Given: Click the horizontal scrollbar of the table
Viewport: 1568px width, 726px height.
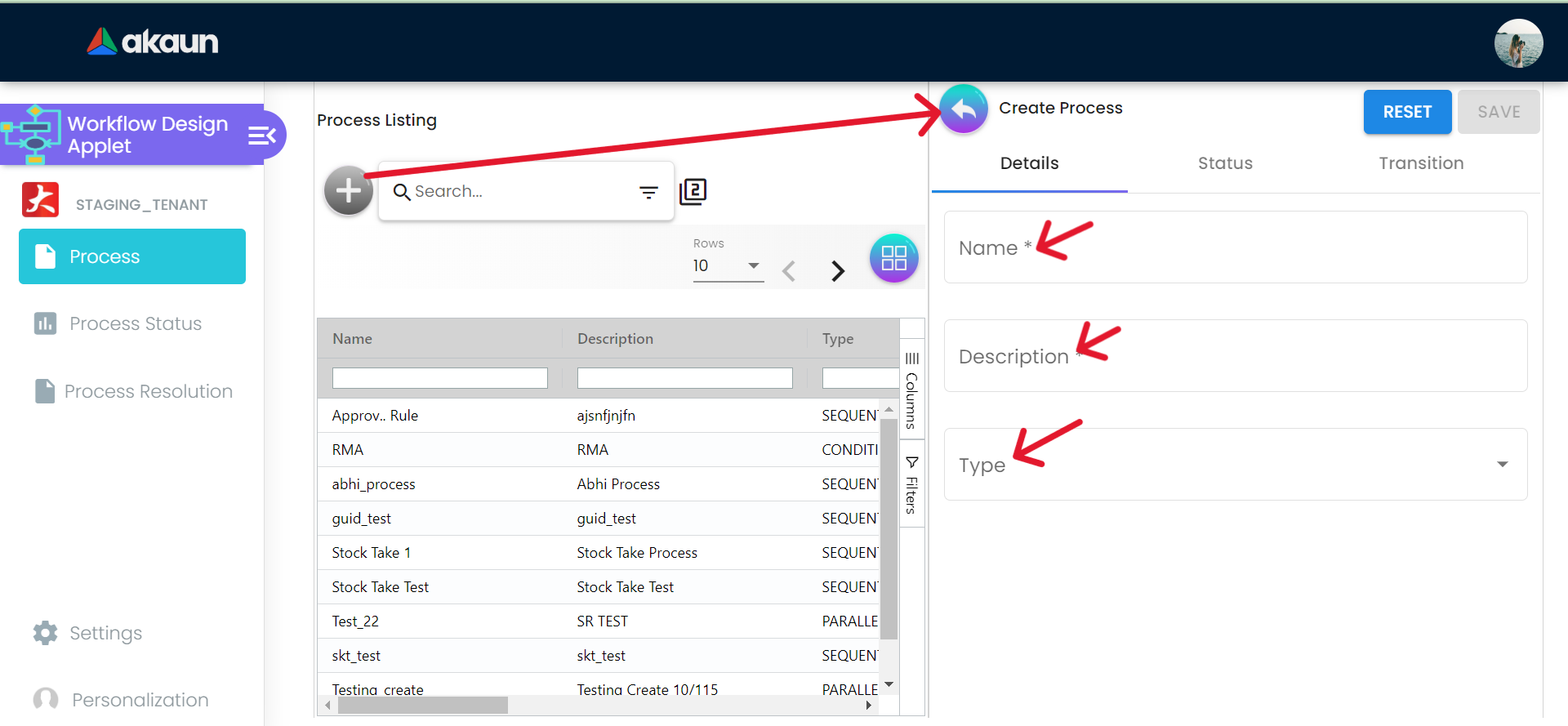Looking at the screenshot, I should pyautogui.click(x=422, y=705).
